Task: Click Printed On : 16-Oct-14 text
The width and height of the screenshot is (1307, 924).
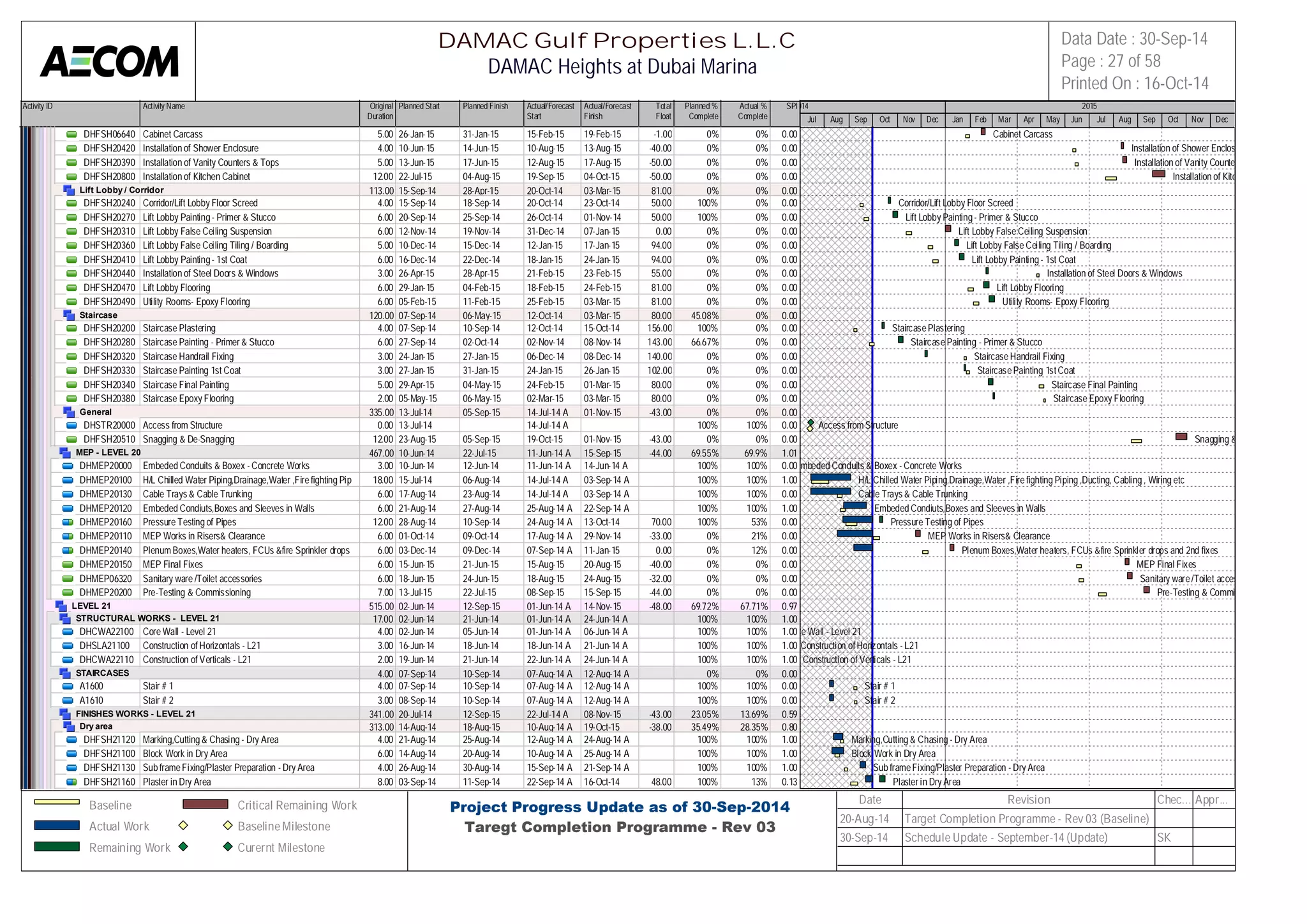Action: pos(1135,84)
